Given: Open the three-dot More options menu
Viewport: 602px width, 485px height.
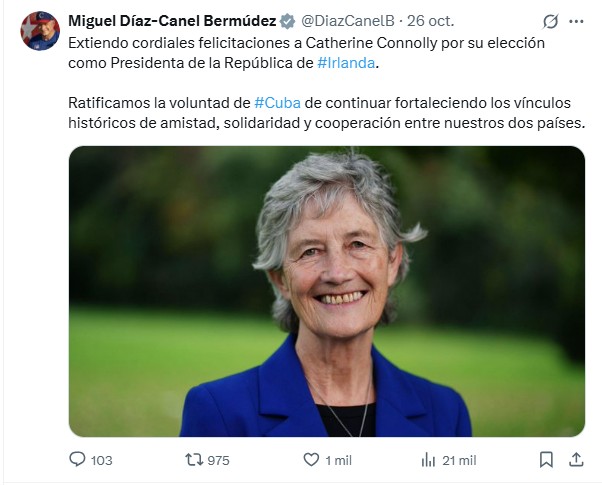Looking at the screenshot, I should pyautogui.click(x=576, y=21).
